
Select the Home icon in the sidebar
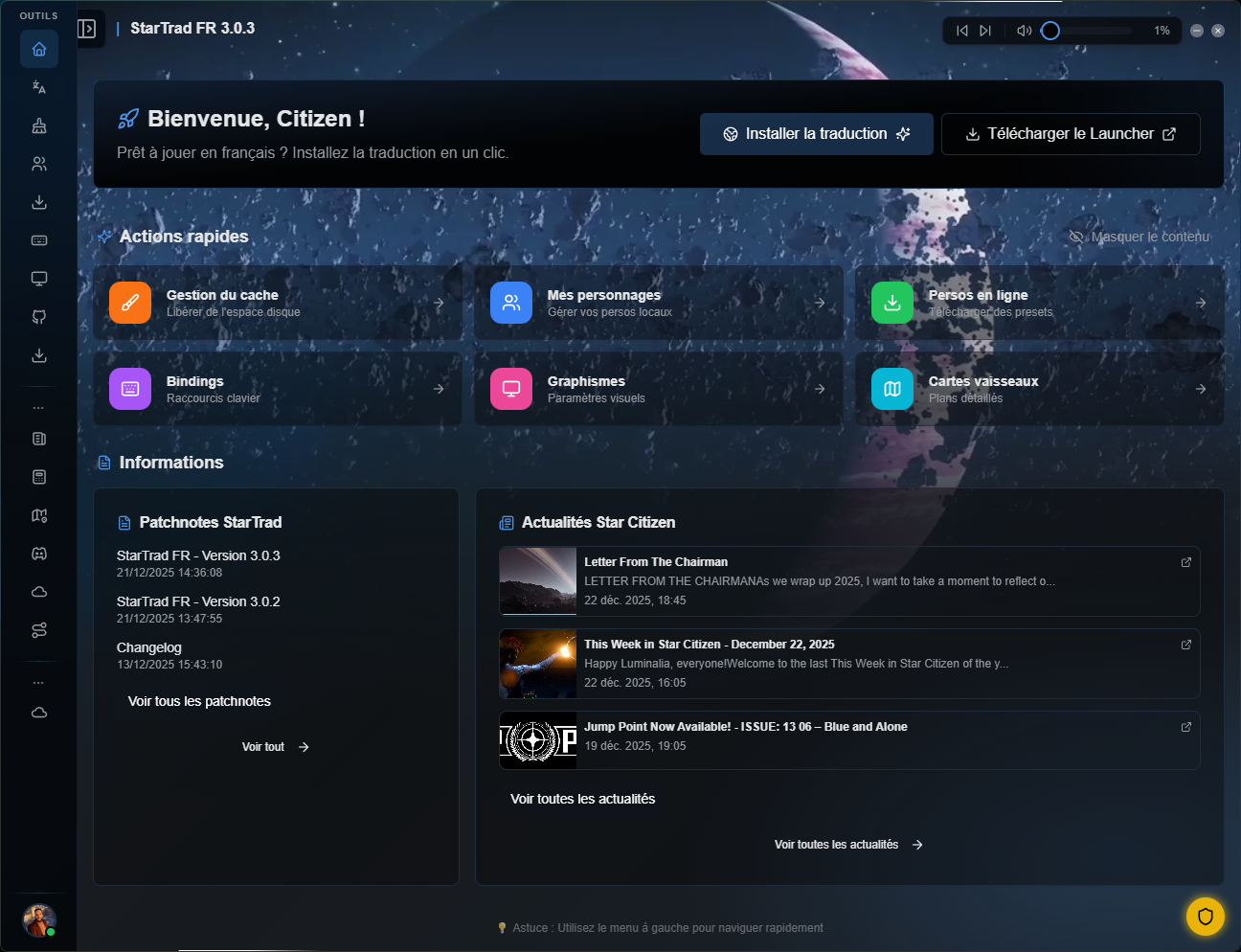[39, 49]
